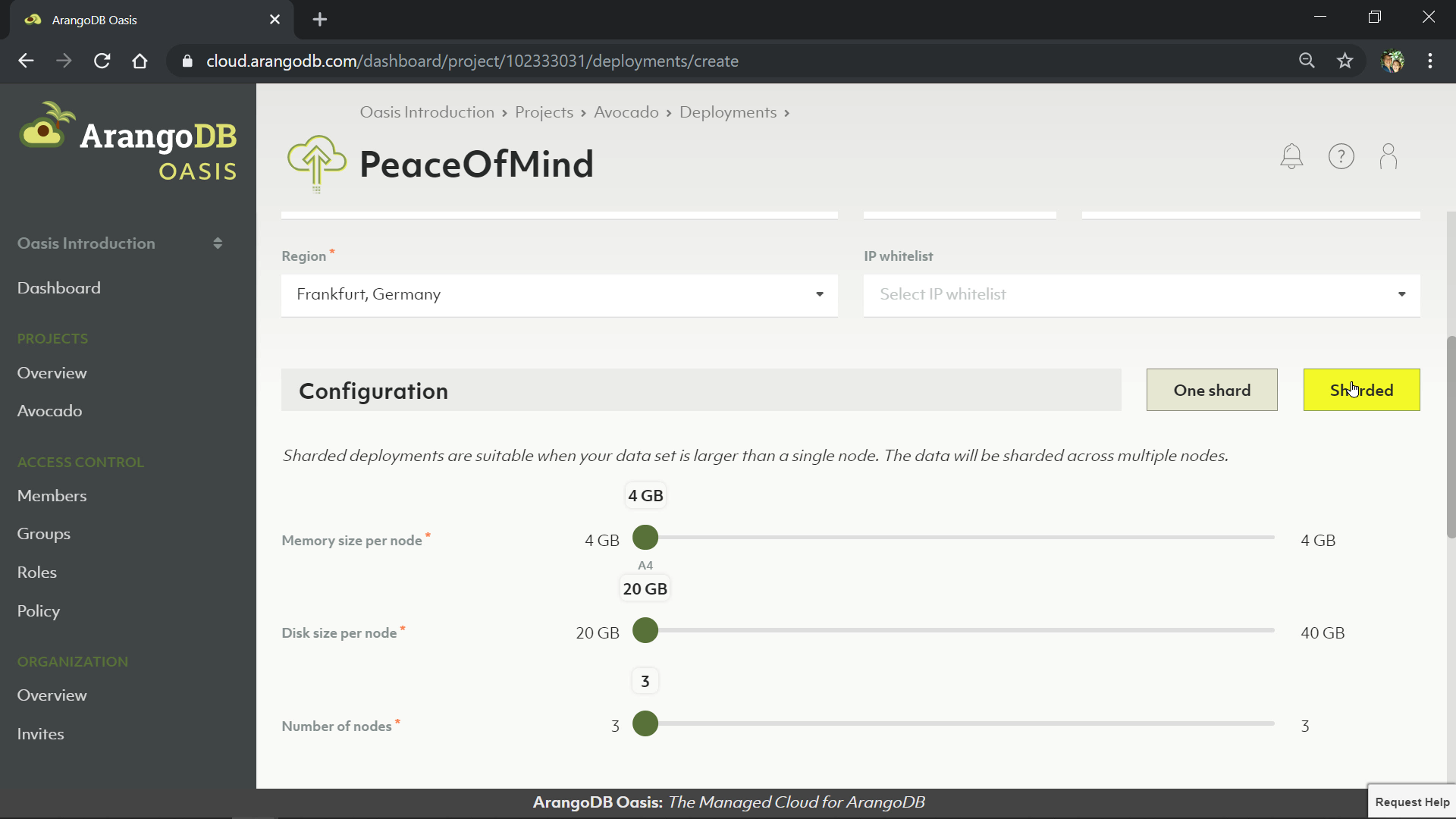Select the One shard configuration
1456x819 pixels.
(x=1211, y=390)
